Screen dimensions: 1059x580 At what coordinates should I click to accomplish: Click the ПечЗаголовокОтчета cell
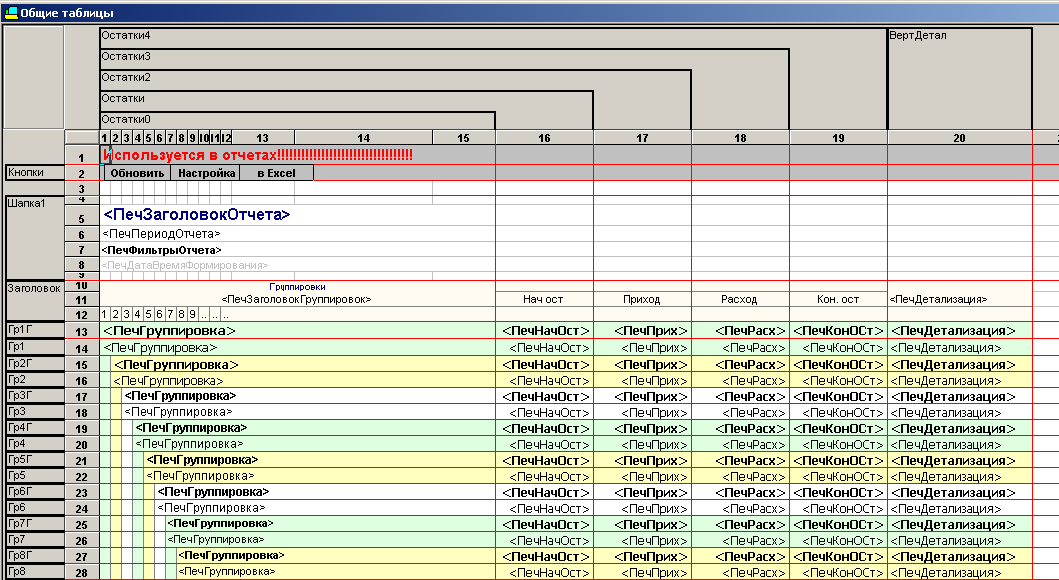197,215
